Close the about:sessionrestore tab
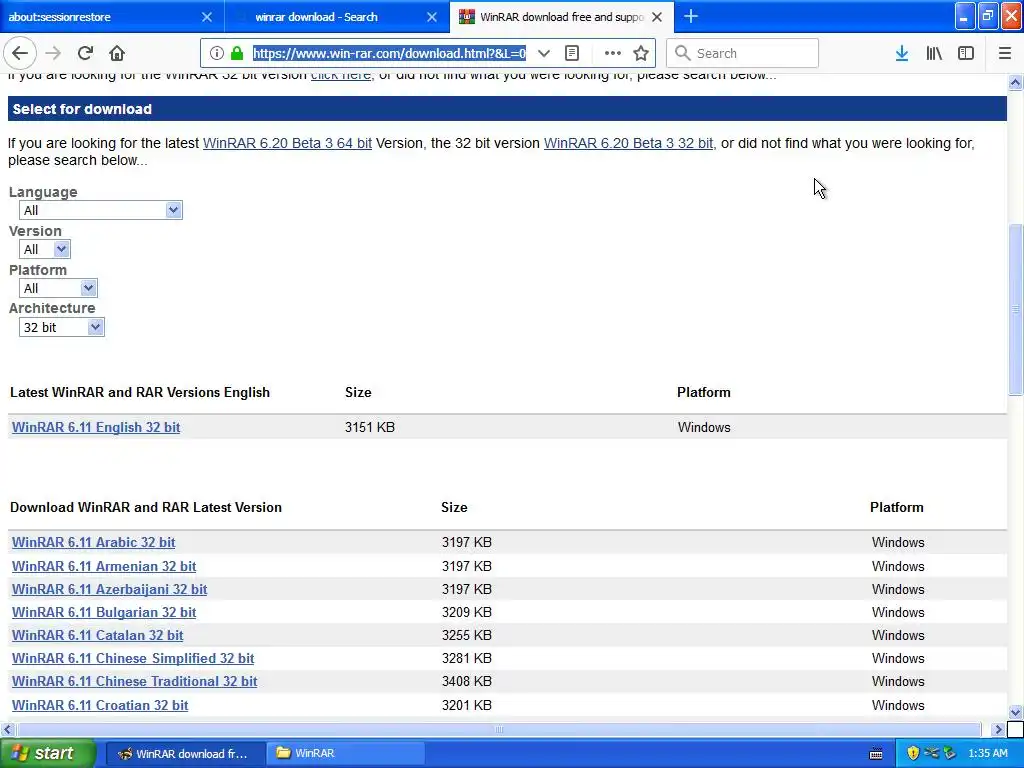The image size is (1024, 768). tap(206, 17)
